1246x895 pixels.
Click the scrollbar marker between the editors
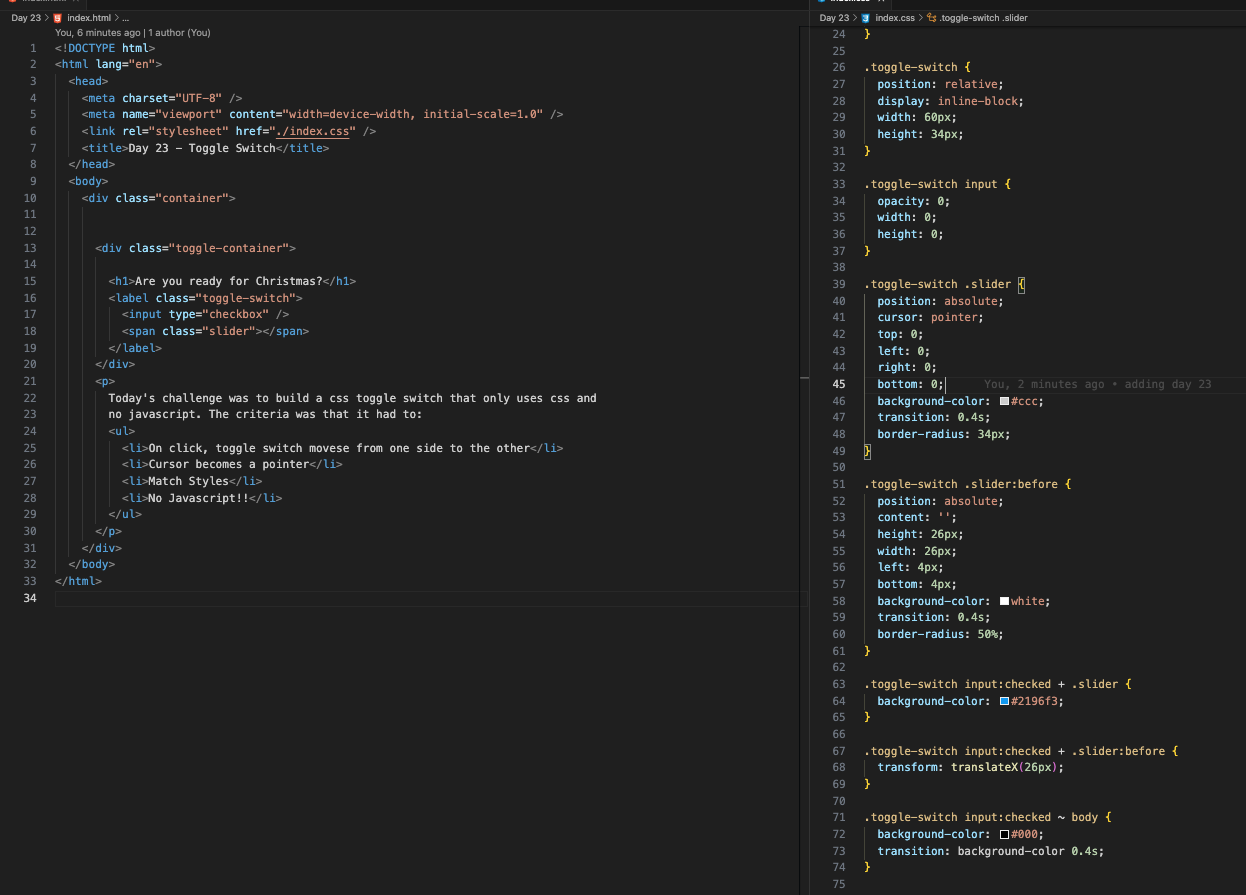tap(804, 378)
